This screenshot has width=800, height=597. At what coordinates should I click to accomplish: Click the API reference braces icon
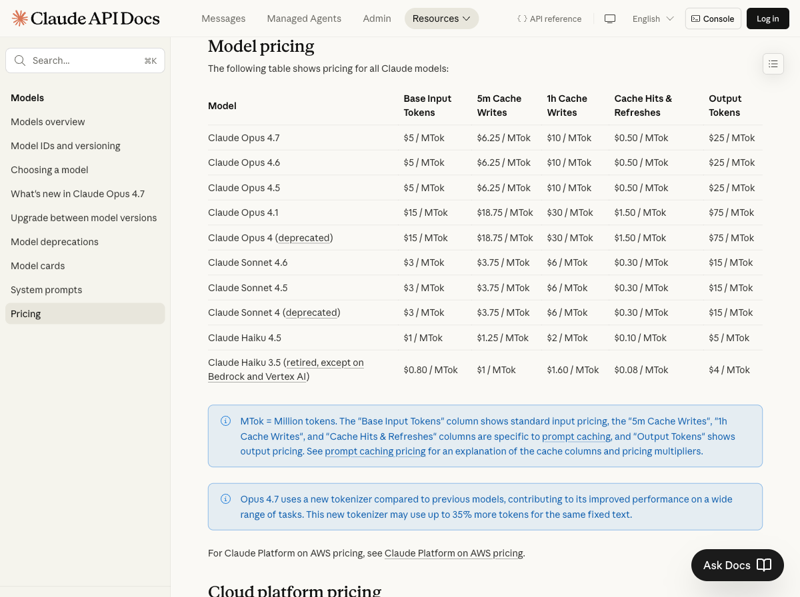click(522, 19)
